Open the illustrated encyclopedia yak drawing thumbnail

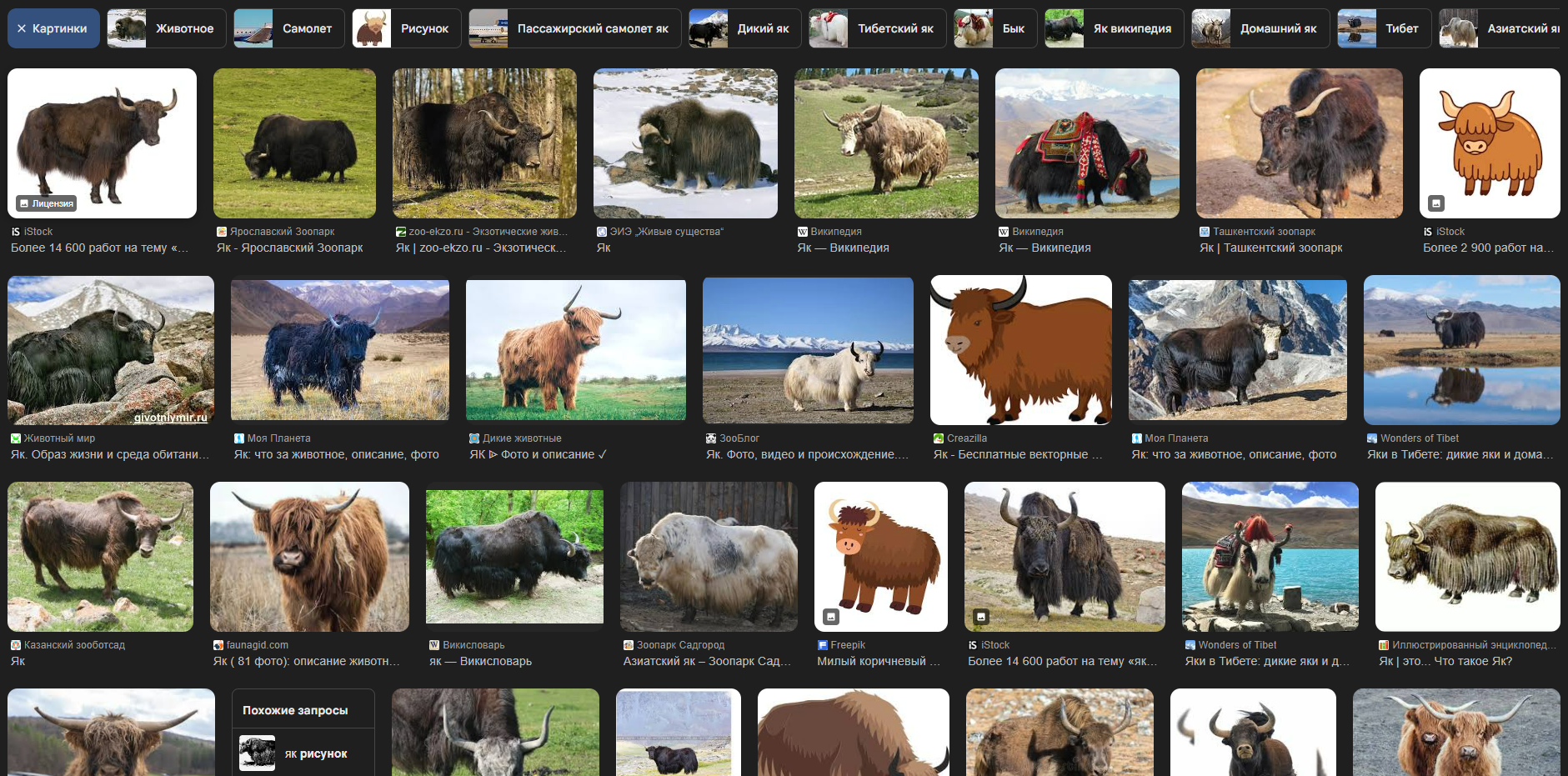click(x=1468, y=557)
